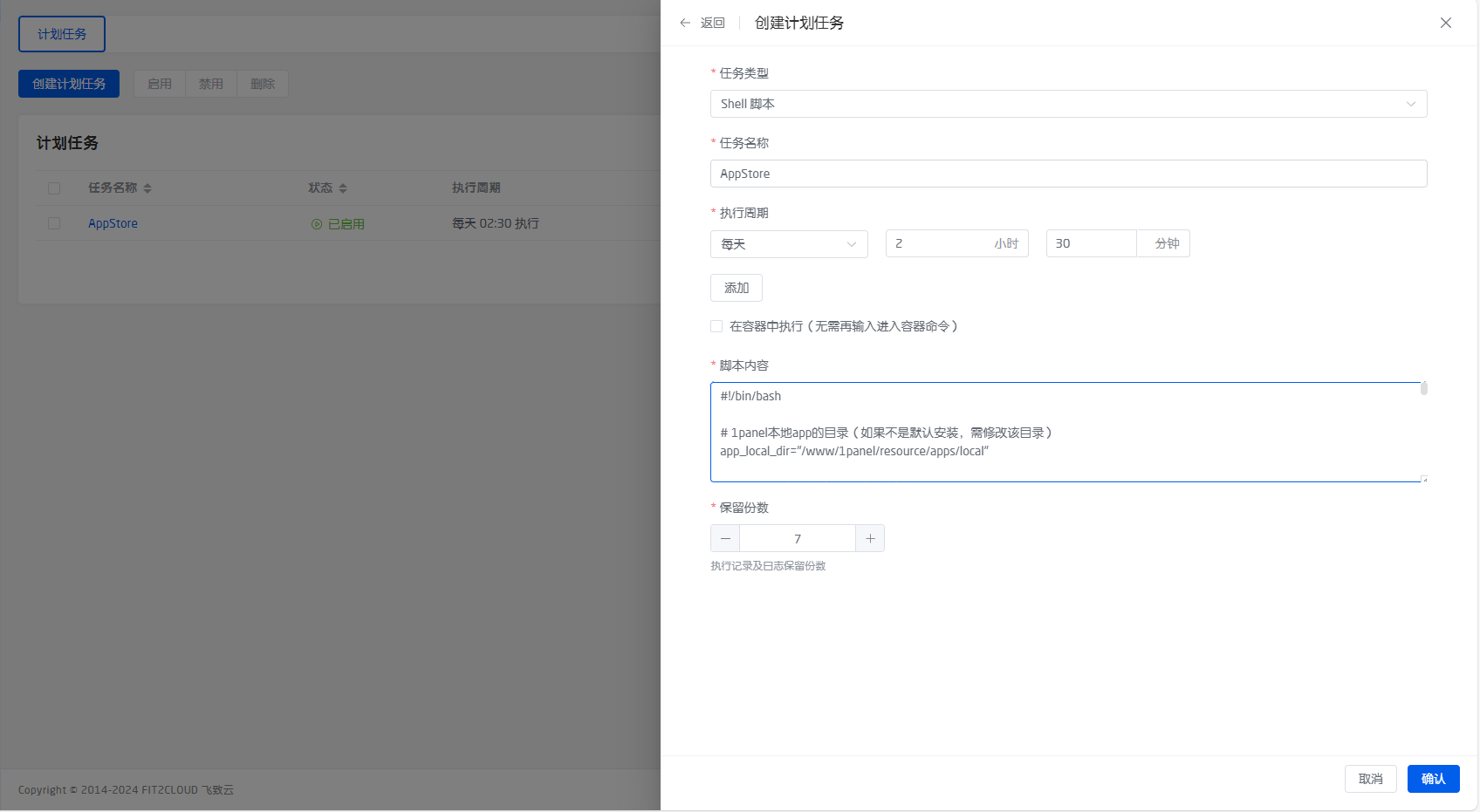
Task: Click the 创建计划任务 button
Action: [68, 83]
